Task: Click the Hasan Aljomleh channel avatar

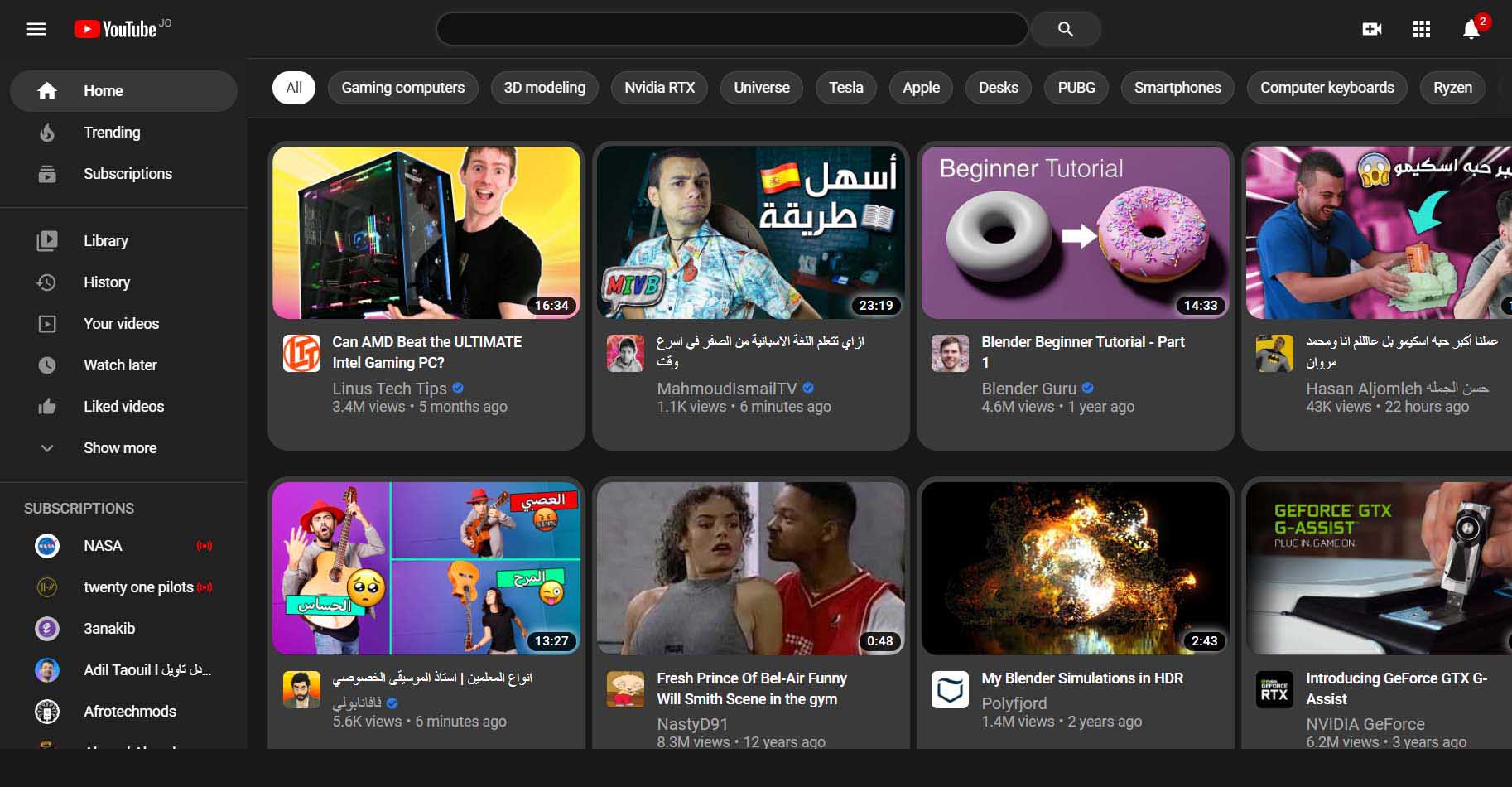Action: tap(1274, 354)
